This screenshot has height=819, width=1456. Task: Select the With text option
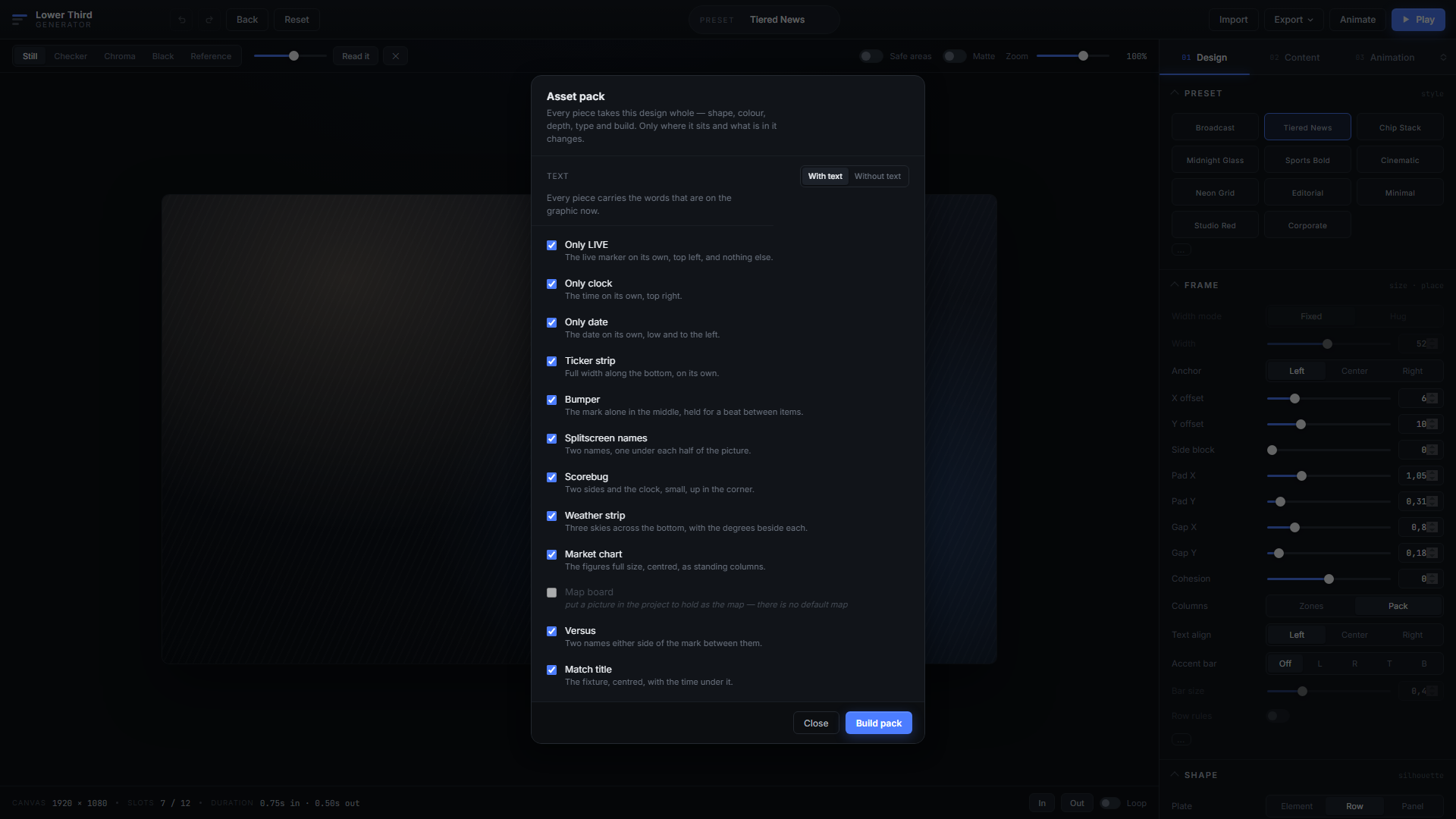[x=825, y=177]
